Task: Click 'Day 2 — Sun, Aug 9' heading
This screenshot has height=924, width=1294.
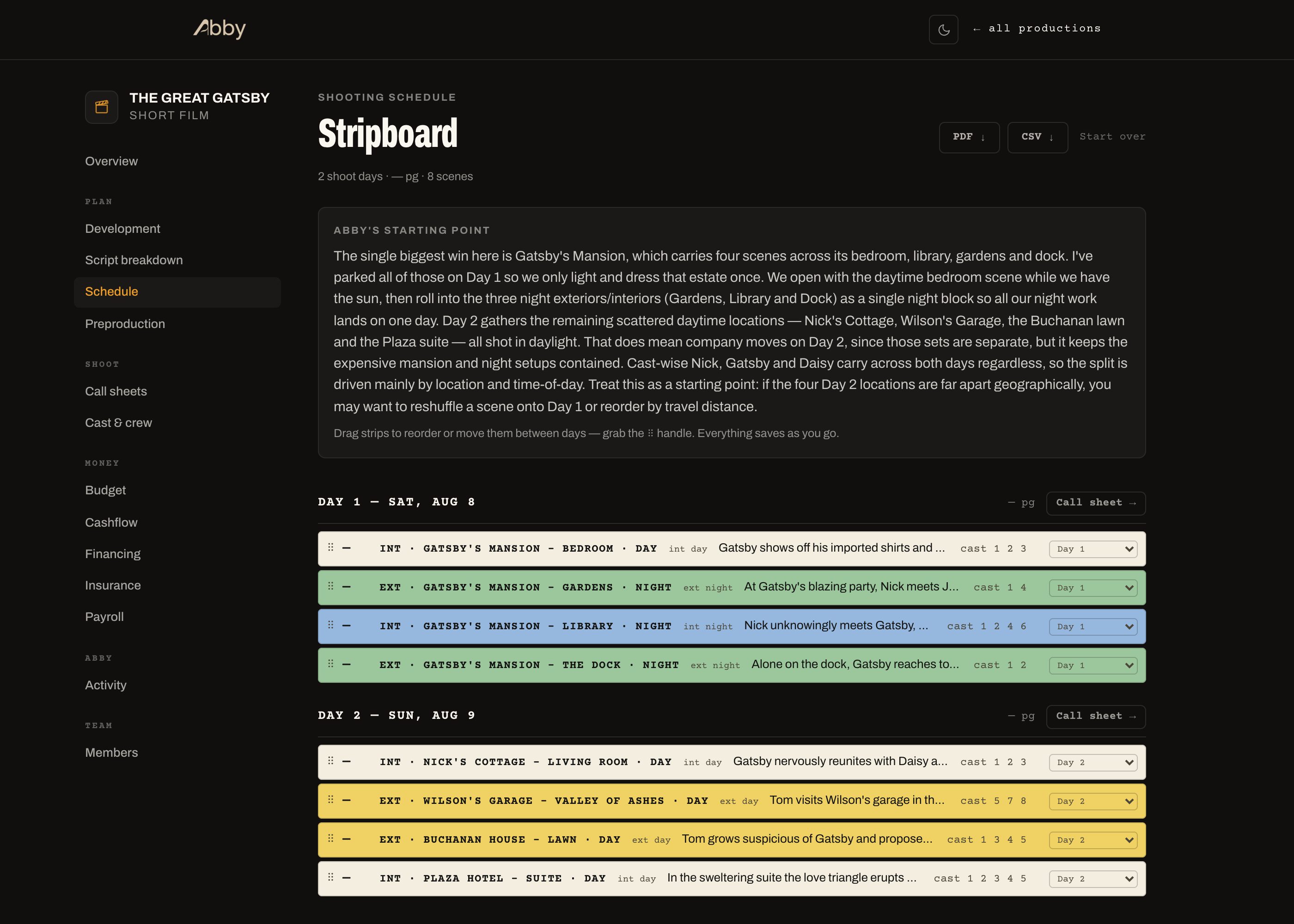Action: click(397, 715)
